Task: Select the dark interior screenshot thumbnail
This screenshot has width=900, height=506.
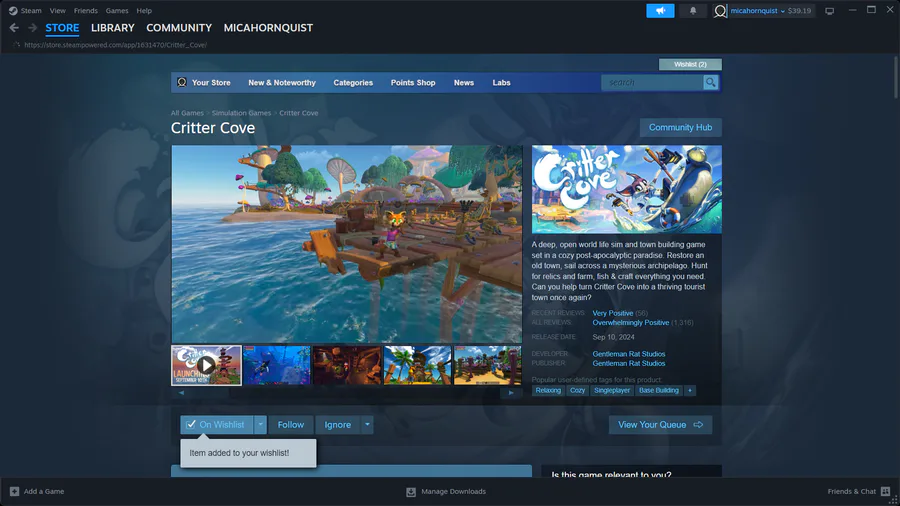Action: (x=347, y=365)
